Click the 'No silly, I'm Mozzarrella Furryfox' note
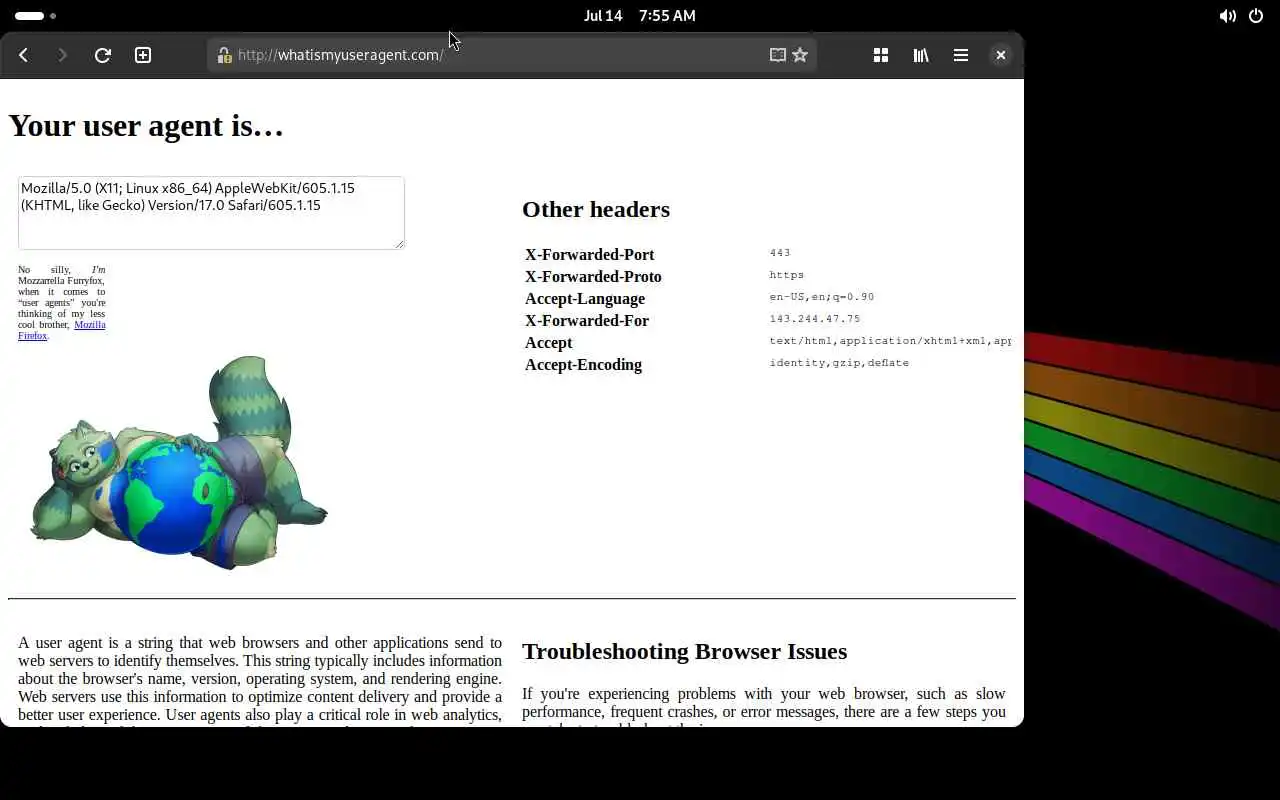 pos(61,303)
